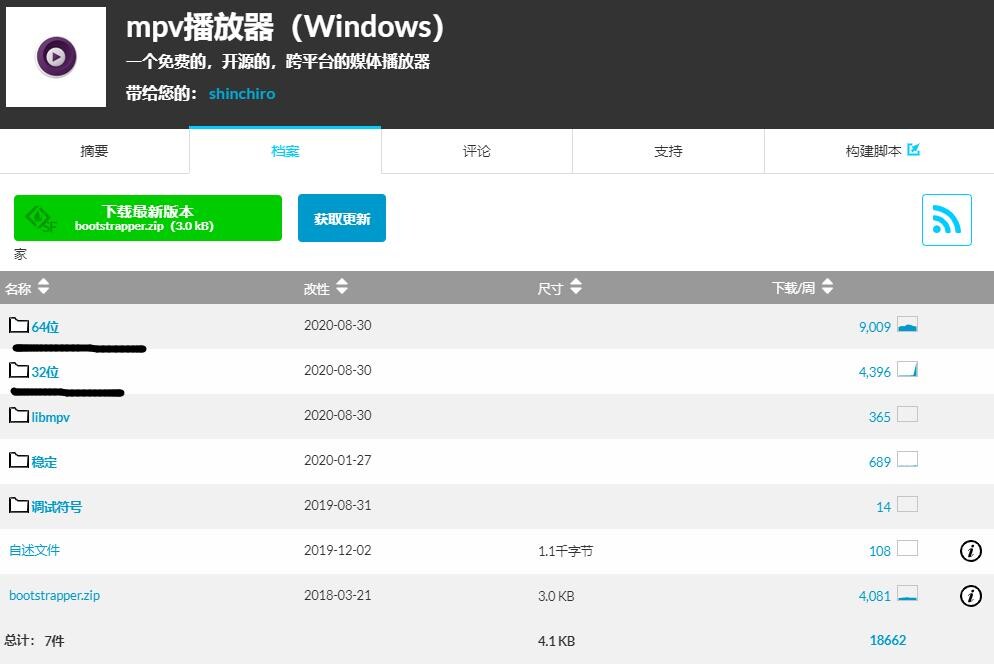The height and width of the screenshot is (669, 994).
Task: Sort by 下载/周 column arrows
Action: [x=827, y=287]
